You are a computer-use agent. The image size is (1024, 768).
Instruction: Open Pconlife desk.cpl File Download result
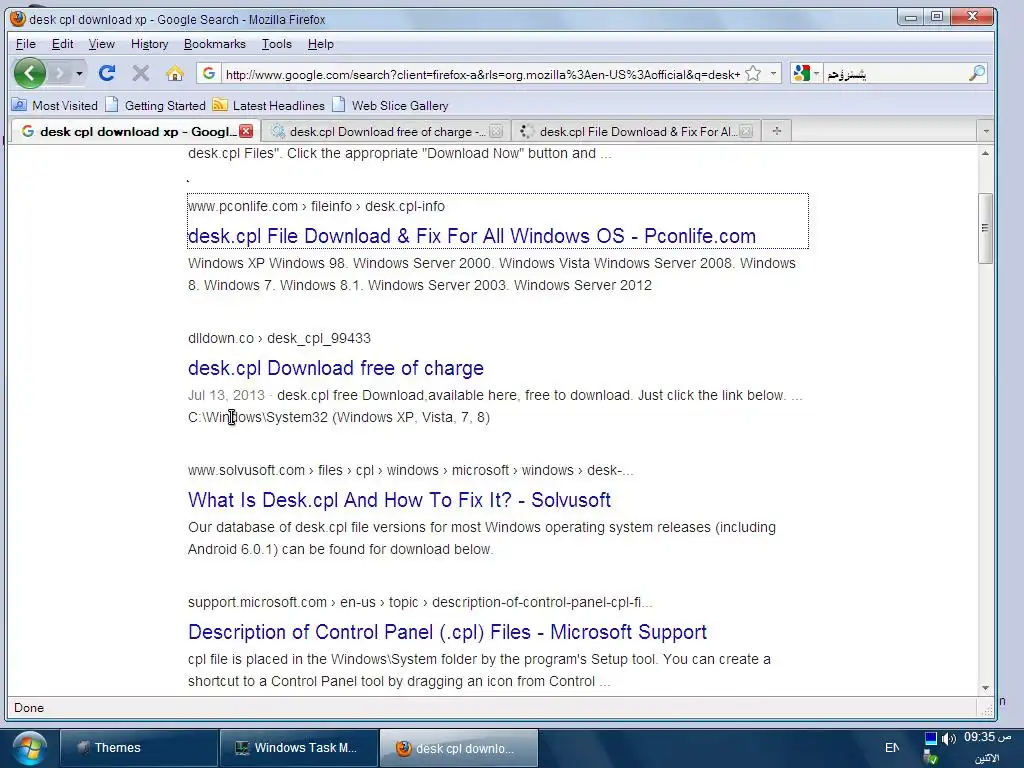pyautogui.click(x=472, y=236)
